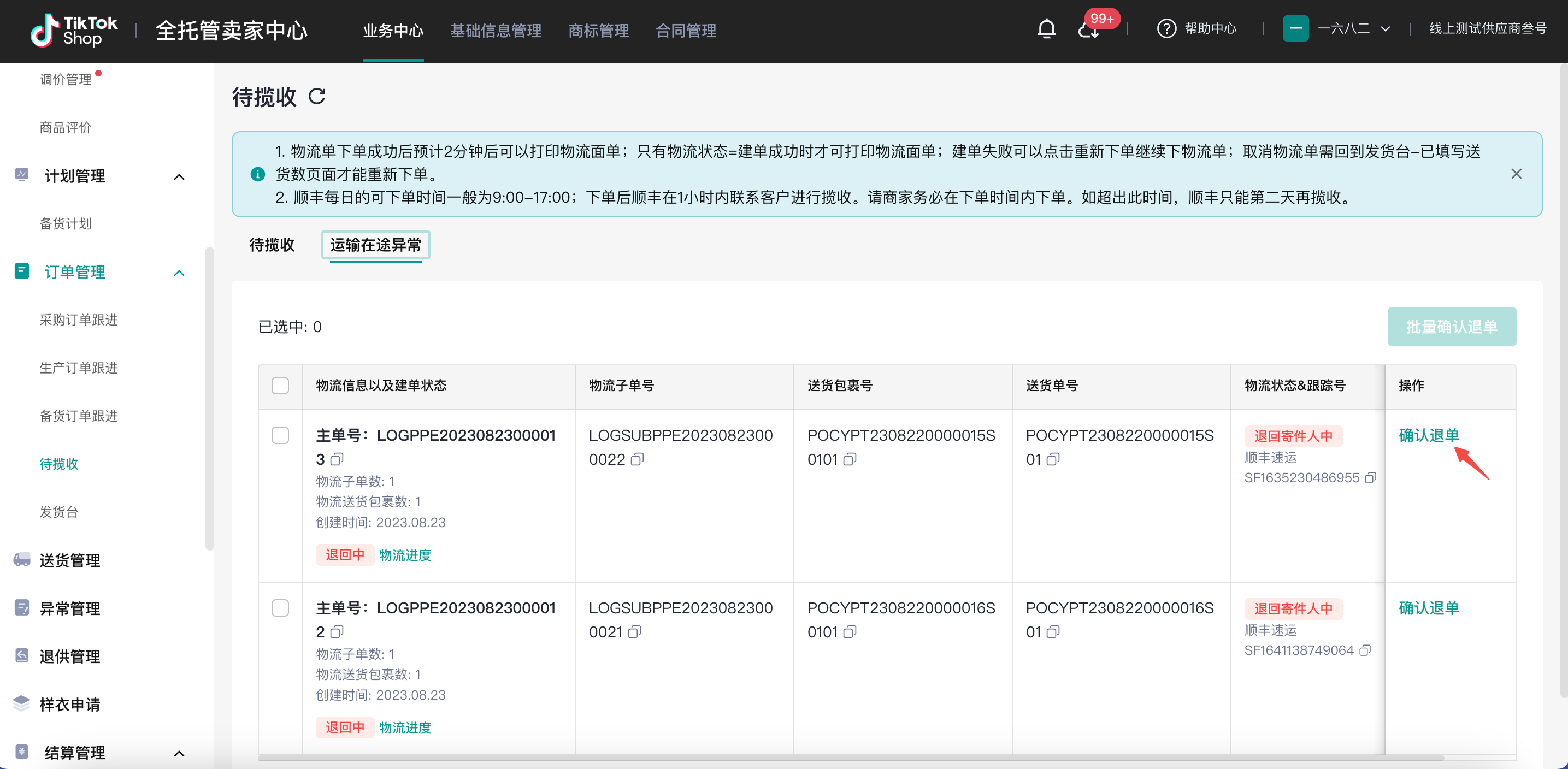Copy tracking number SF1641138749064
This screenshot has width=1568, height=769.
click(1365, 650)
